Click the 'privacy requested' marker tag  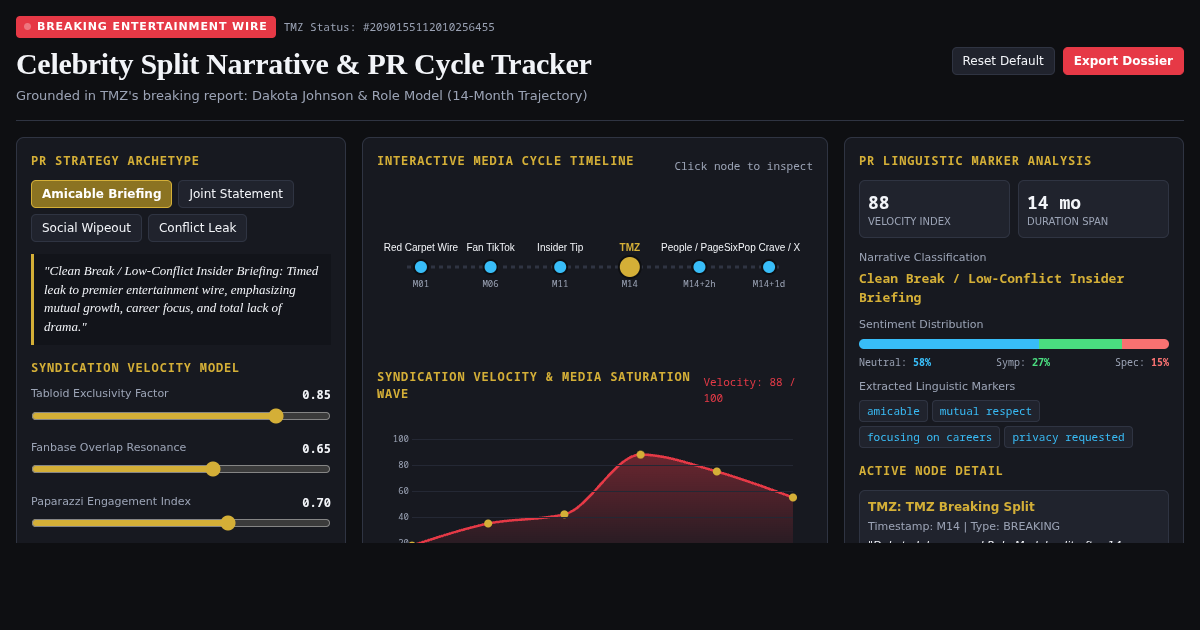click(1068, 437)
